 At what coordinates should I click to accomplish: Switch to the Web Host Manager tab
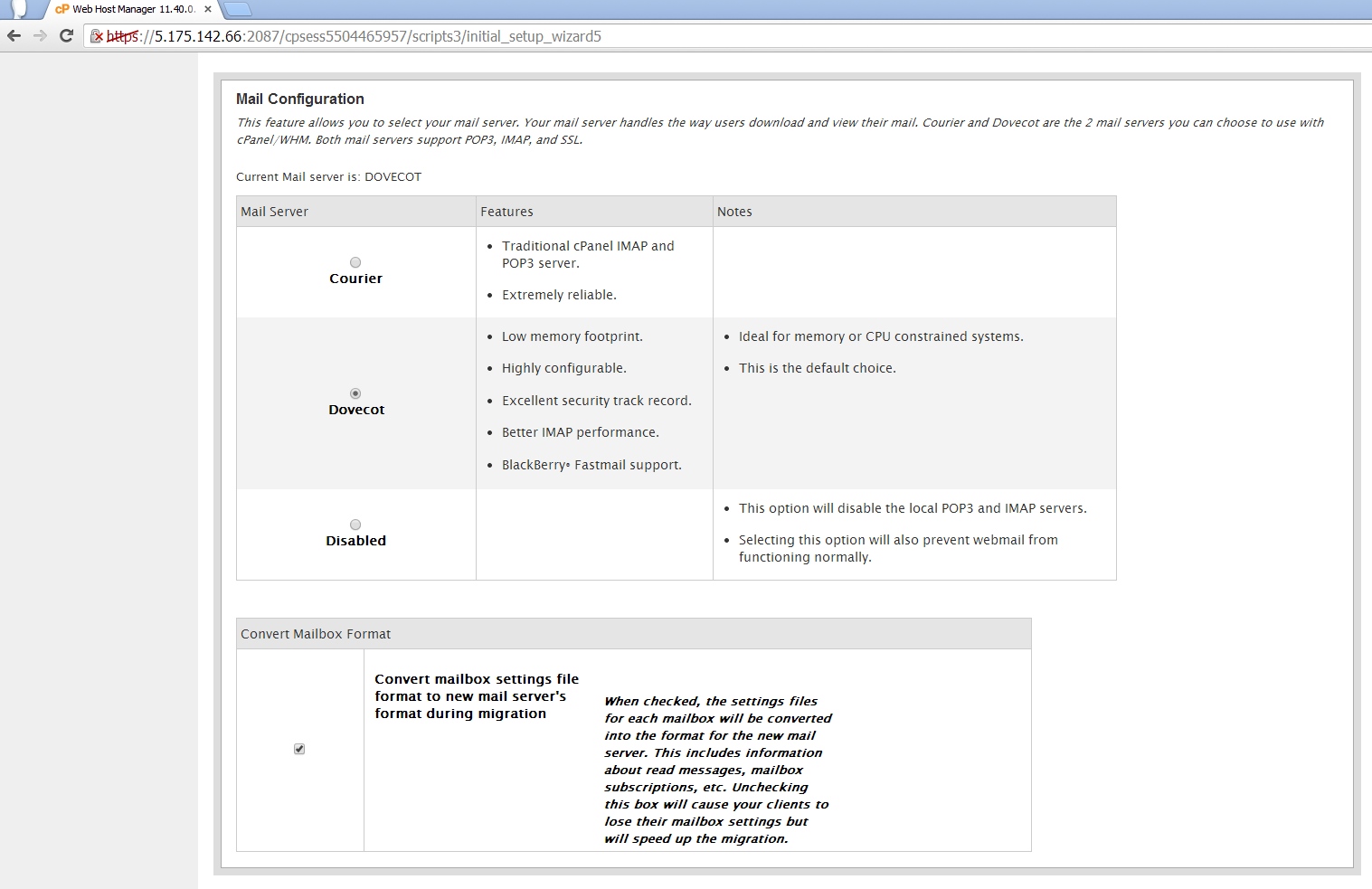[x=133, y=9]
